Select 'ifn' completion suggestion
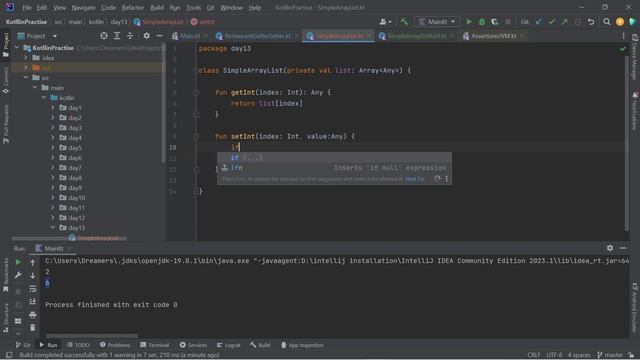Screen dimensions: 640x360 [x=334, y=168]
